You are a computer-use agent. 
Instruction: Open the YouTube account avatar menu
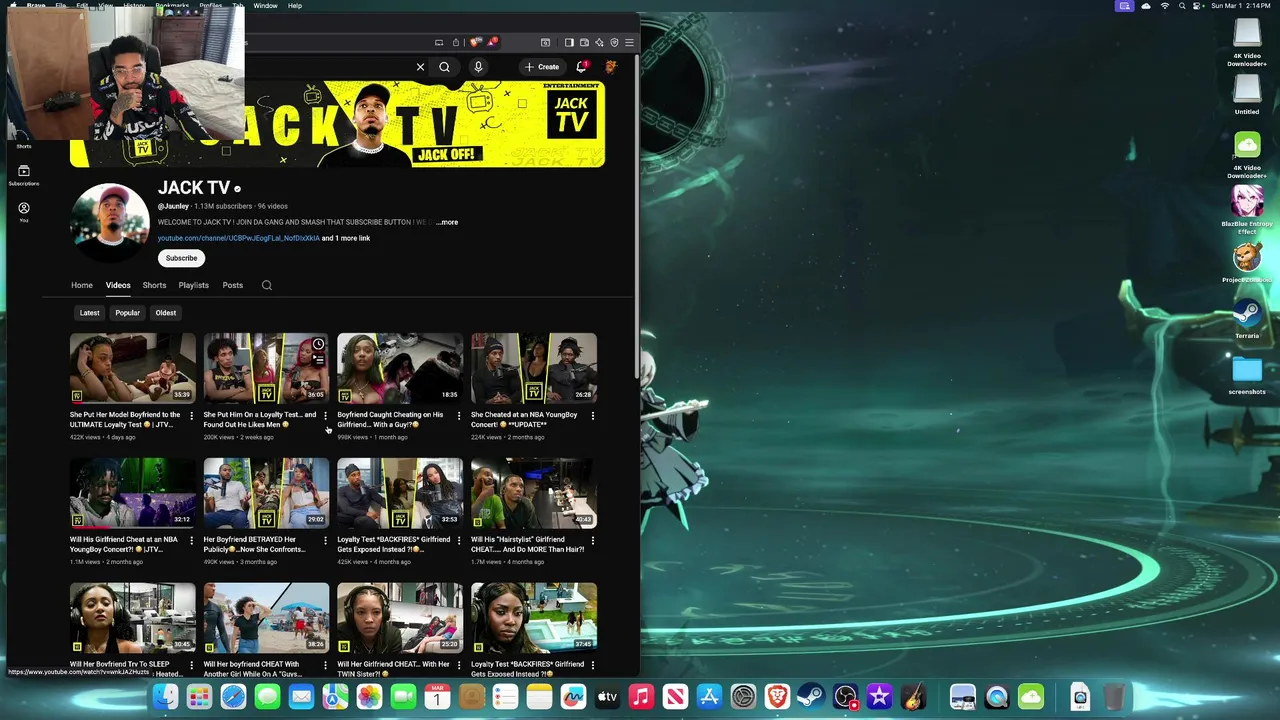611,67
